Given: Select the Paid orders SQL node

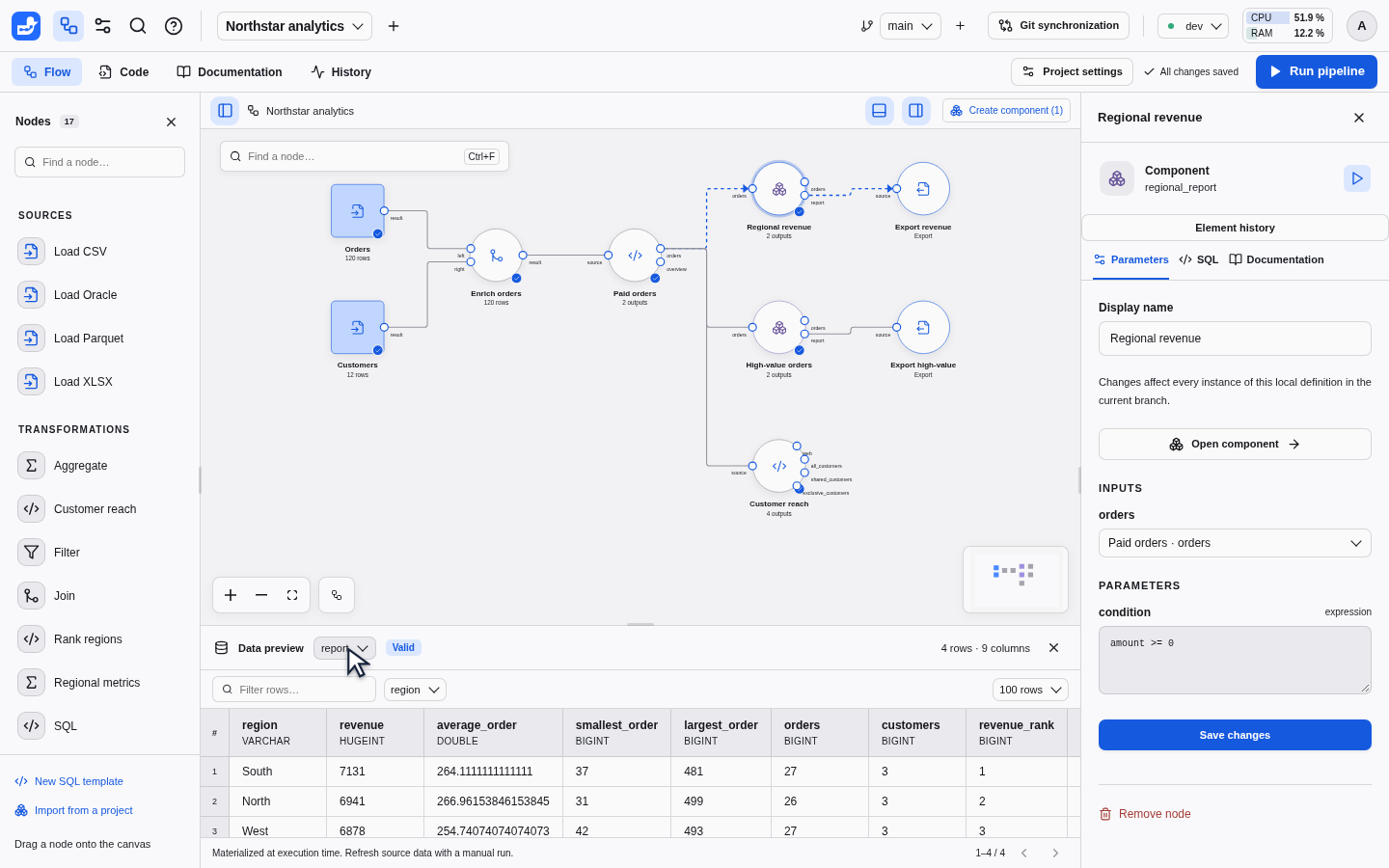Looking at the screenshot, I should [635, 256].
